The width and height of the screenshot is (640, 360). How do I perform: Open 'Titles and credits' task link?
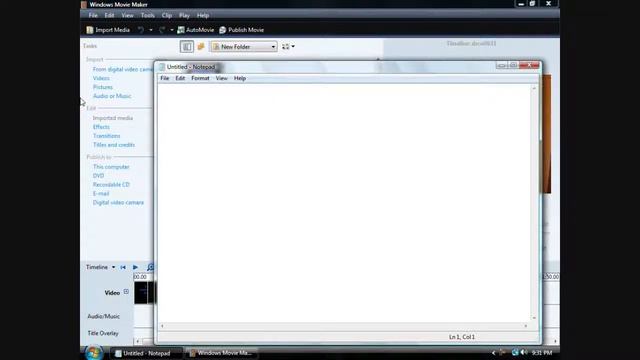pyautogui.click(x=113, y=145)
